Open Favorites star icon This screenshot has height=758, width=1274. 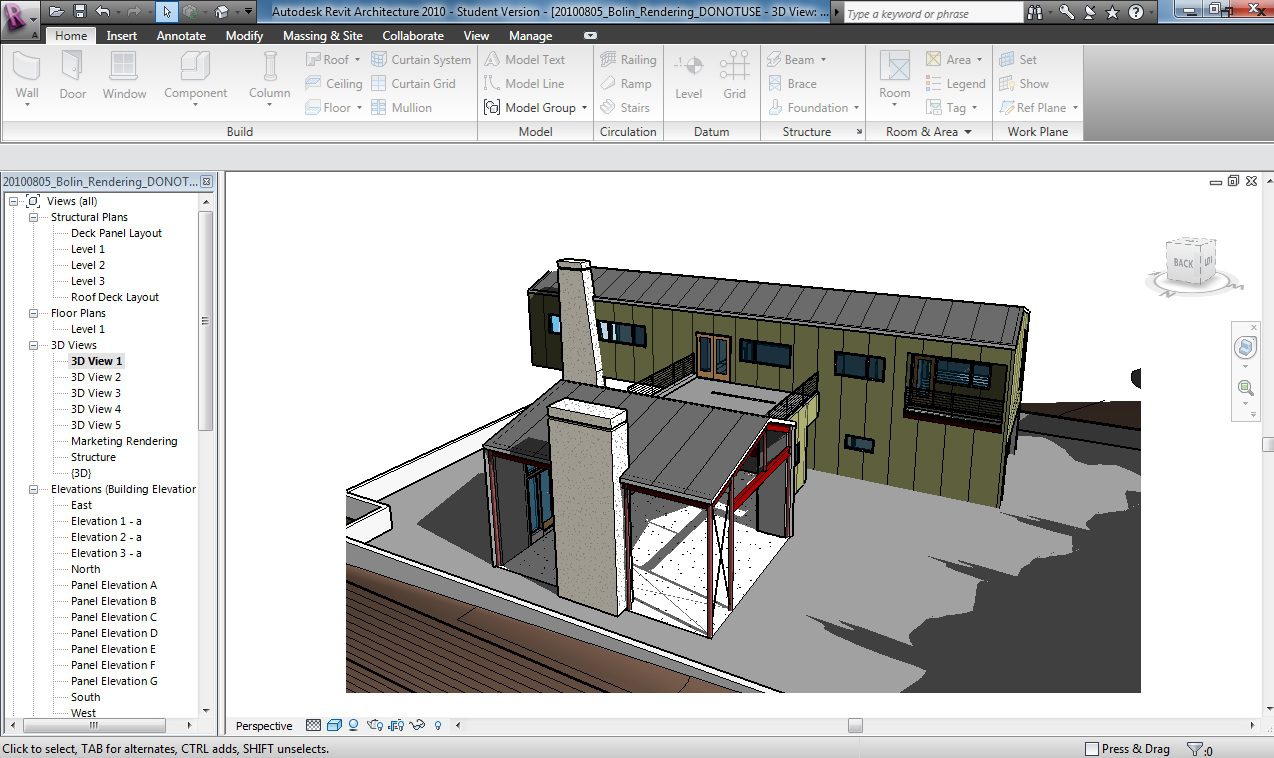pyautogui.click(x=1112, y=13)
